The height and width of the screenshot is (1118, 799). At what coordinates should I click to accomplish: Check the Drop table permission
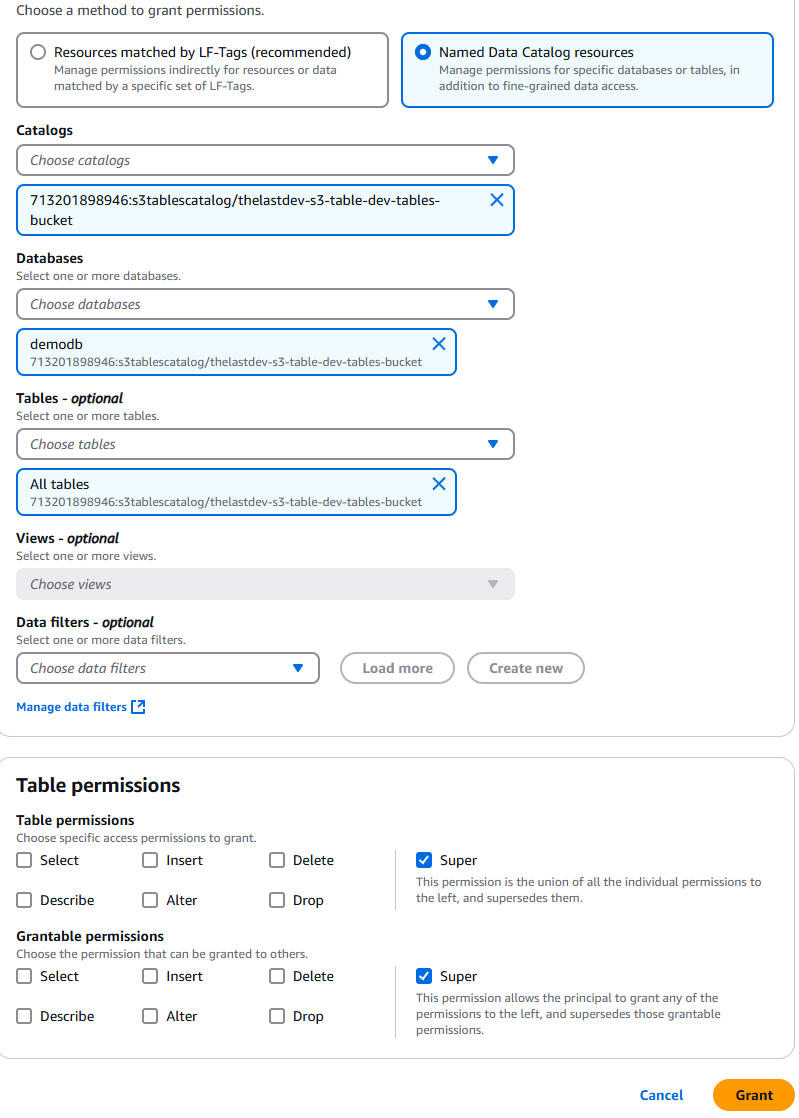point(277,900)
